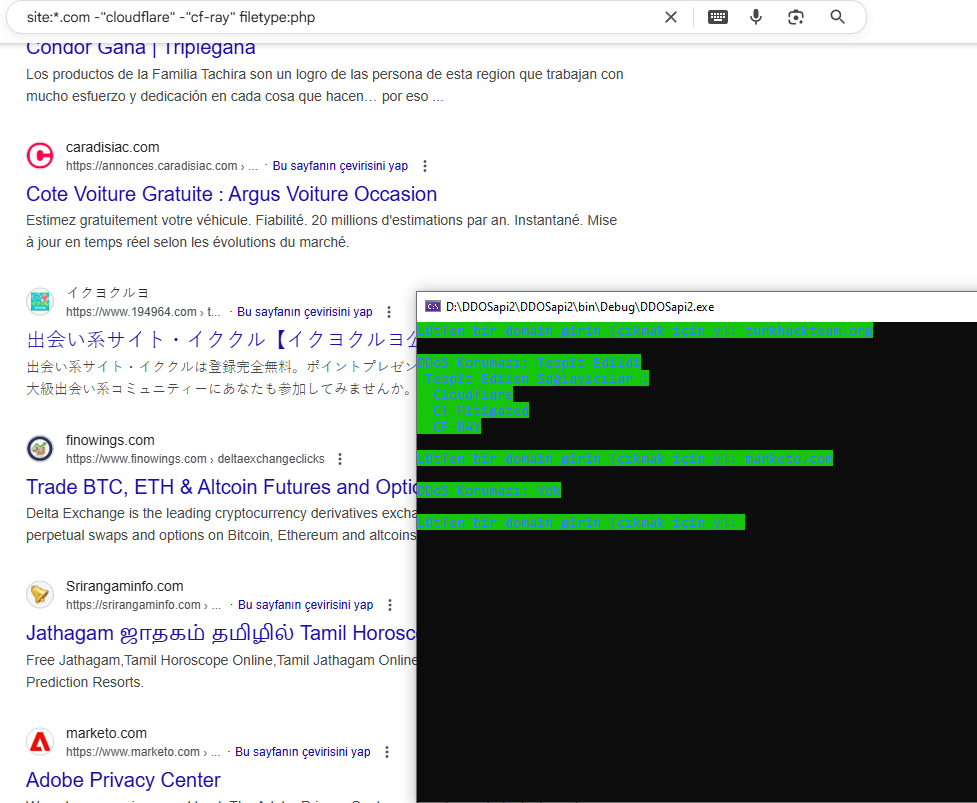977x803 pixels.
Task: Open the on-screen keyboard input tool
Action: (x=717, y=17)
